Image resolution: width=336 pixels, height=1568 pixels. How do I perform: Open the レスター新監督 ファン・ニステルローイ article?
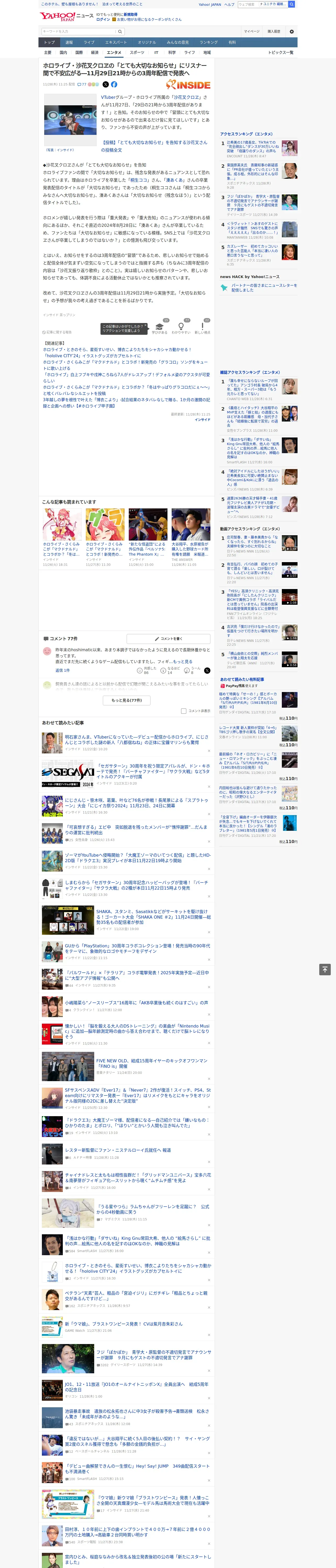pos(118,1150)
